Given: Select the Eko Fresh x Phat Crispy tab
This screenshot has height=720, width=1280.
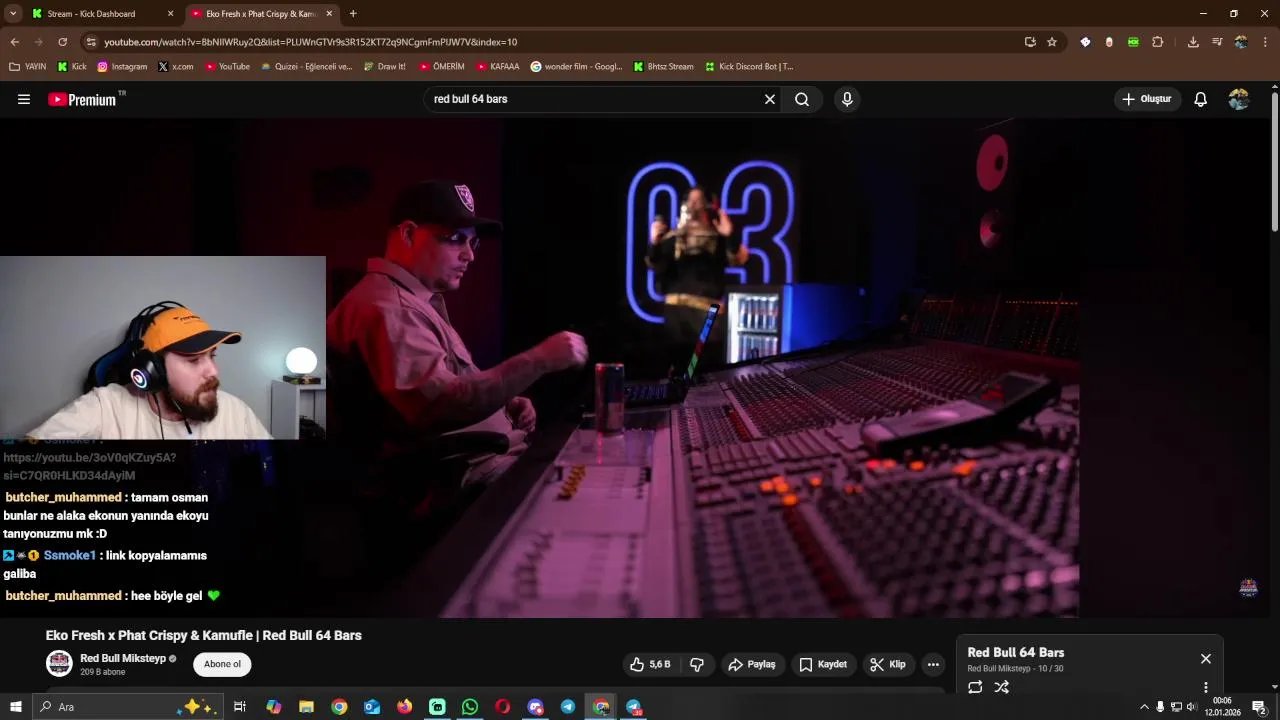Looking at the screenshot, I should click(262, 14).
